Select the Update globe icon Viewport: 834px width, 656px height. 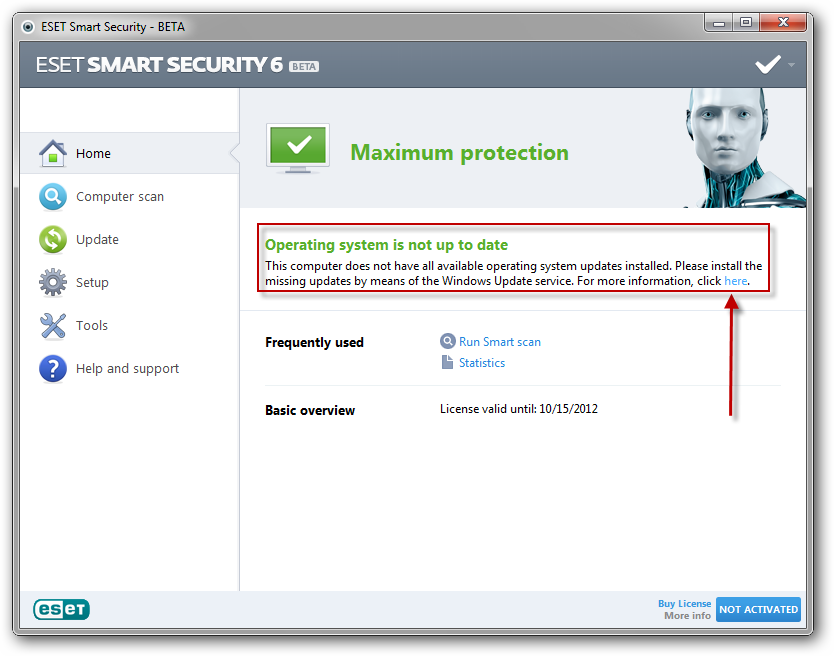tap(52, 239)
